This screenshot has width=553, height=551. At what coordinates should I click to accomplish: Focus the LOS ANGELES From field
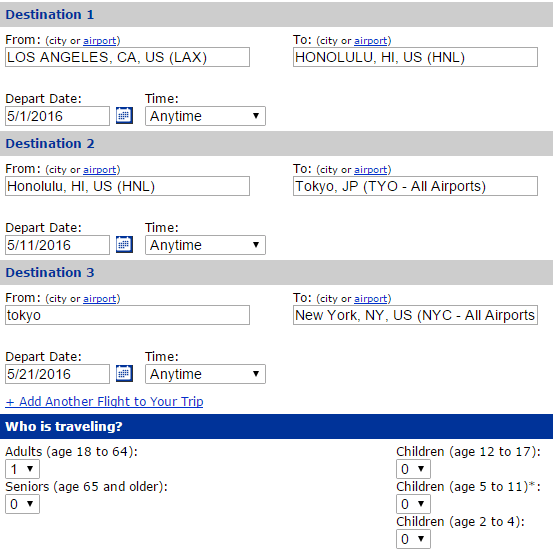[127, 57]
